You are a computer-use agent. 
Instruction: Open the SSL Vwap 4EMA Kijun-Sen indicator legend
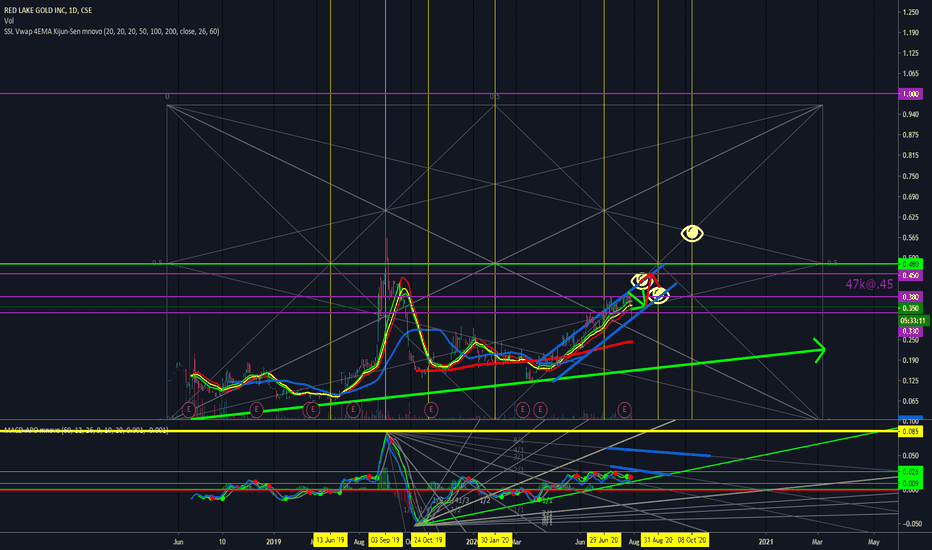112,32
